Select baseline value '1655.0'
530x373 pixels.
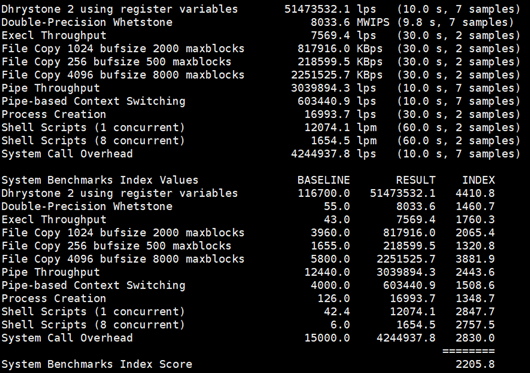tap(330, 246)
